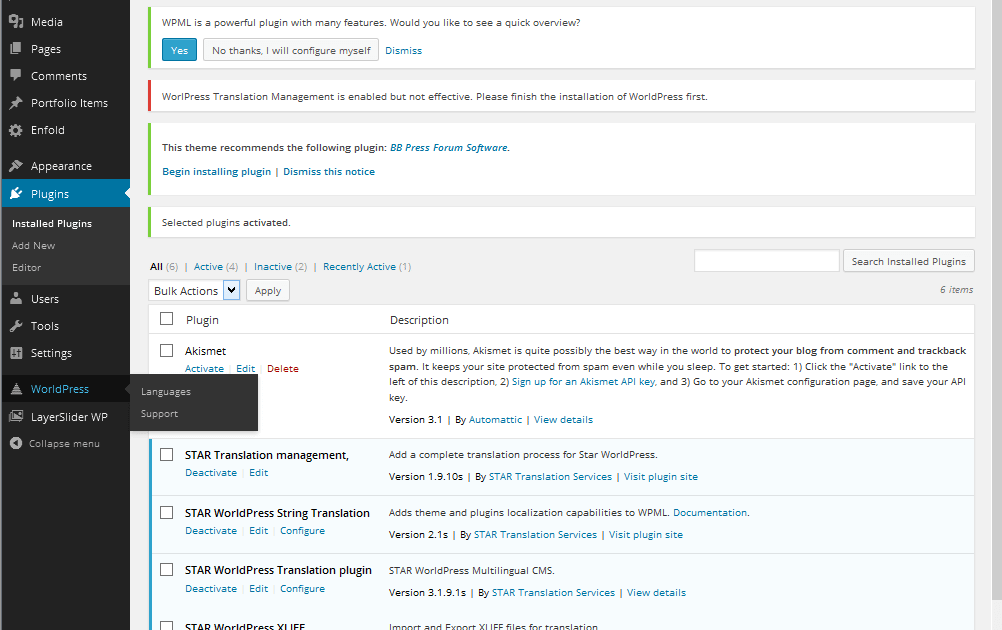The height and width of the screenshot is (630, 1002).
Task: Open Sign up for Akismet API key link
Action: click(x=583, y=381)
